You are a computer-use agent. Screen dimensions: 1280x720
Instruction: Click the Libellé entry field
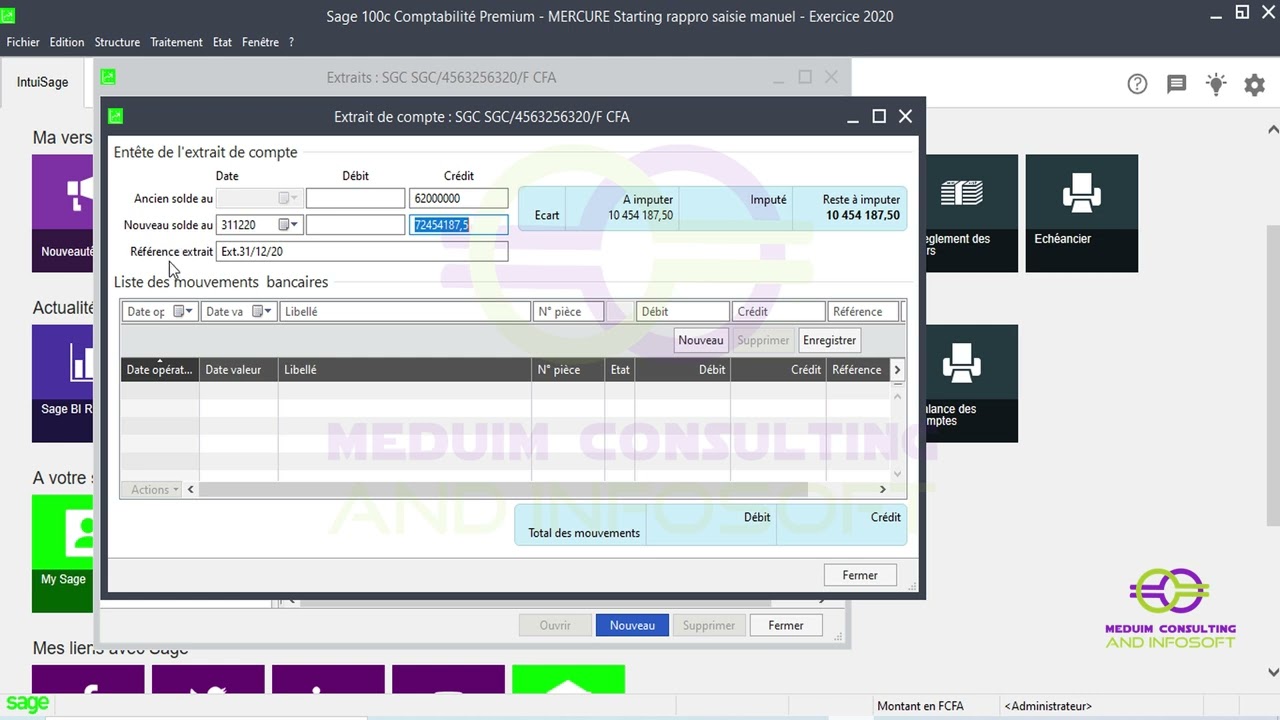(405, 312)
